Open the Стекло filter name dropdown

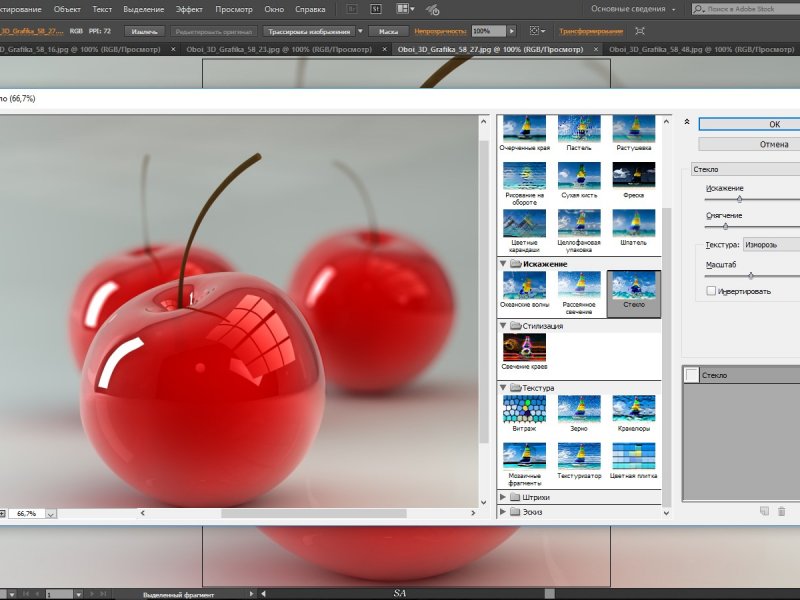click(x=745, y=169)
